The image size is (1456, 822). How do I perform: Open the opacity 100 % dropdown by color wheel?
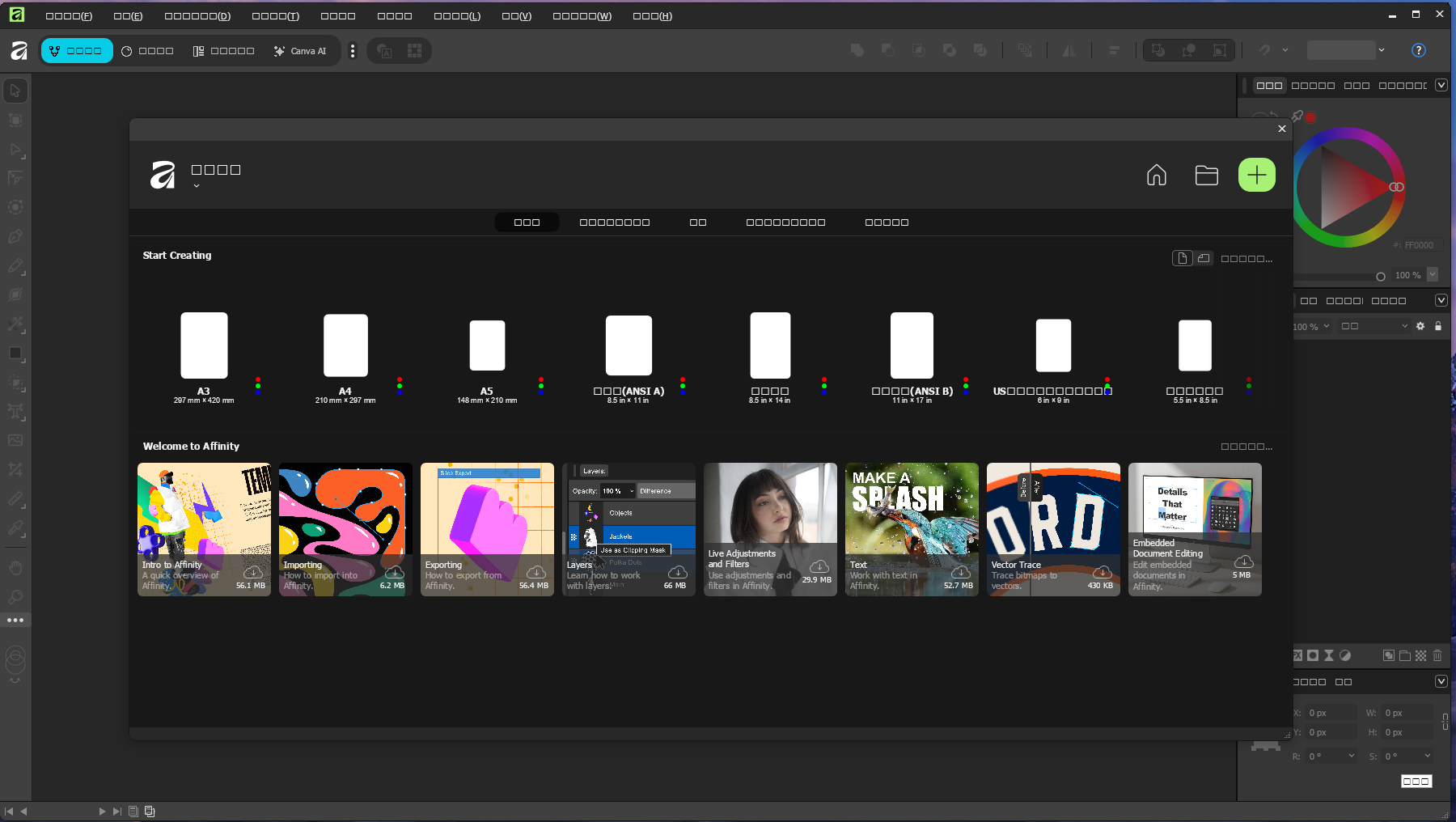[1433, 274]
